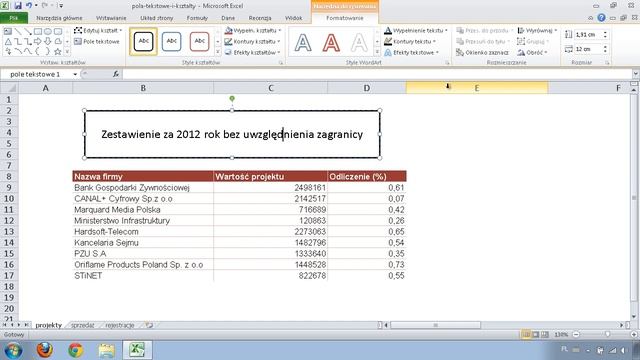Open the Obróć rotate dropdown

[x=533, y=53]
